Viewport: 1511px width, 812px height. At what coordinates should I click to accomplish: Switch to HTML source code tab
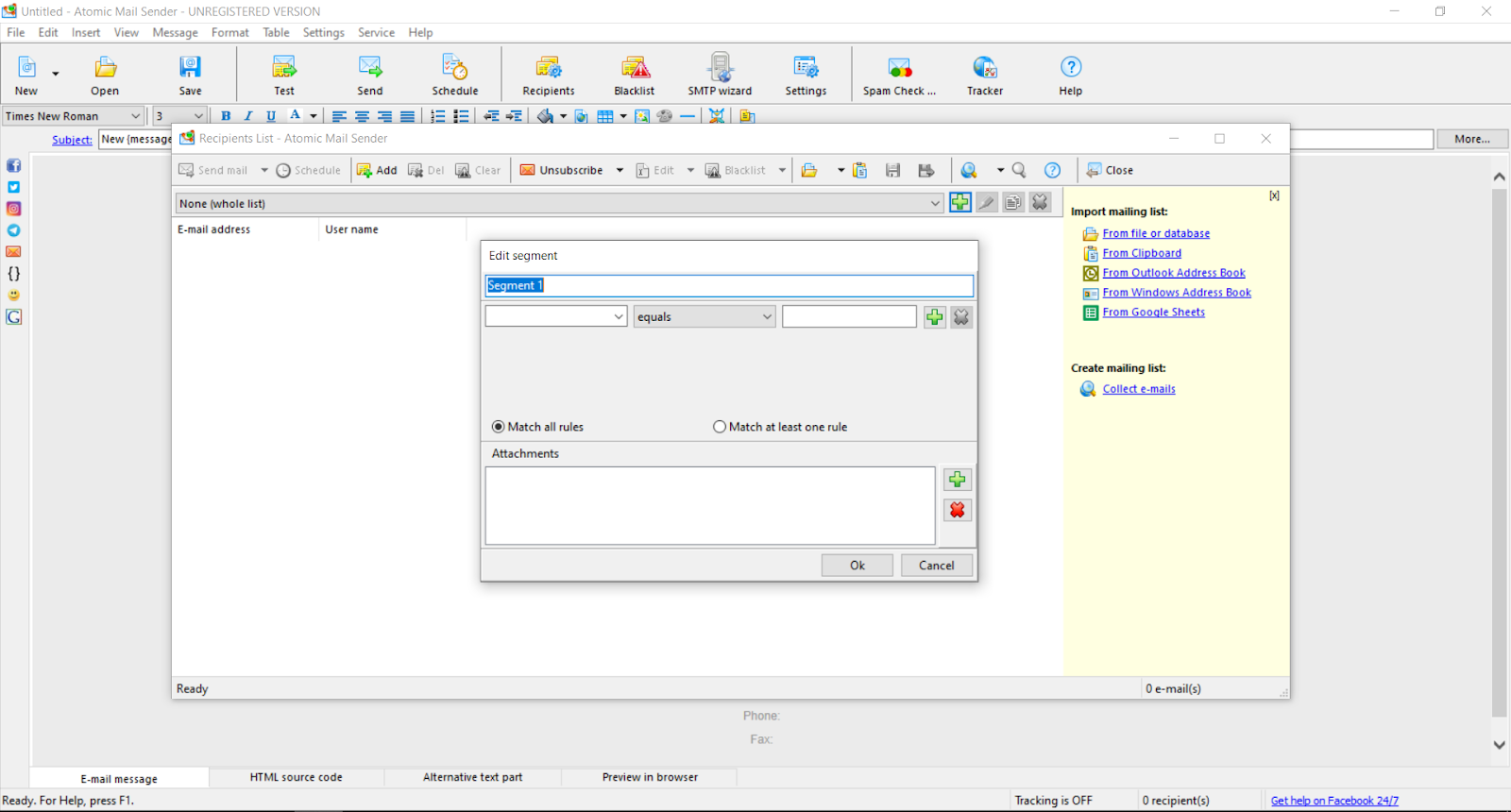297,777
